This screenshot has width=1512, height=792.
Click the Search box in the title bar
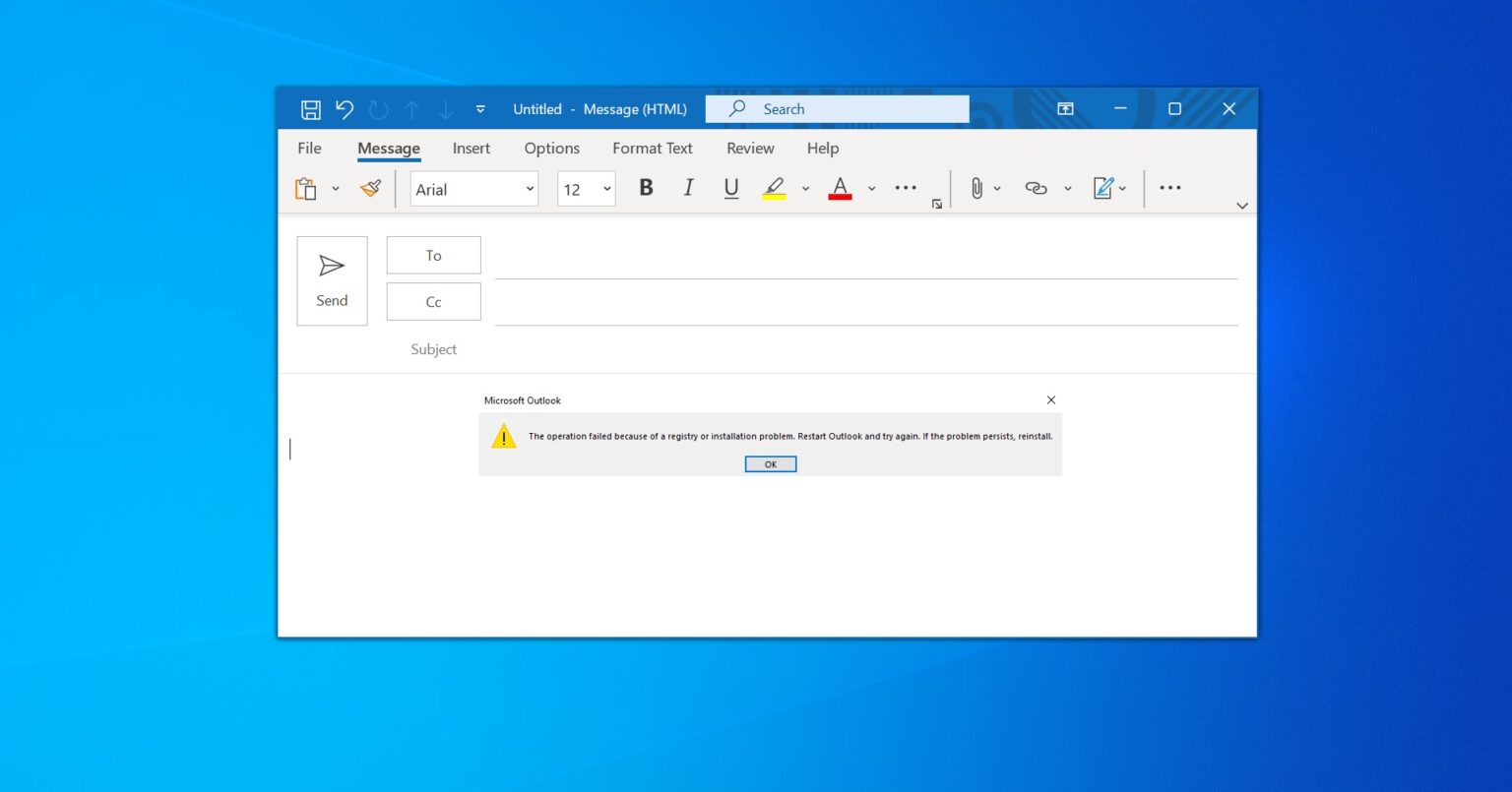point(837,109)
